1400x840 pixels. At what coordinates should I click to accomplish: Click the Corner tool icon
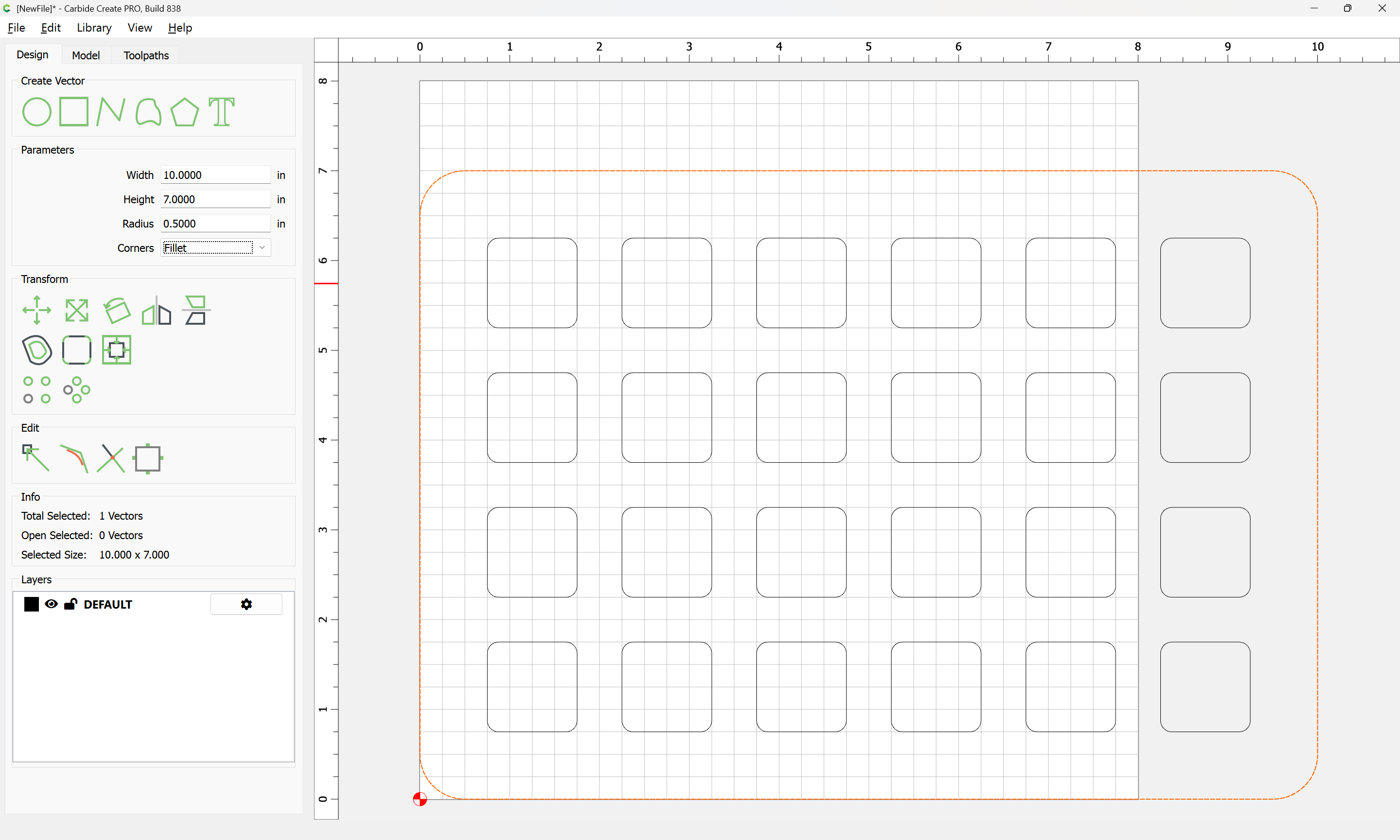point(76,350)
